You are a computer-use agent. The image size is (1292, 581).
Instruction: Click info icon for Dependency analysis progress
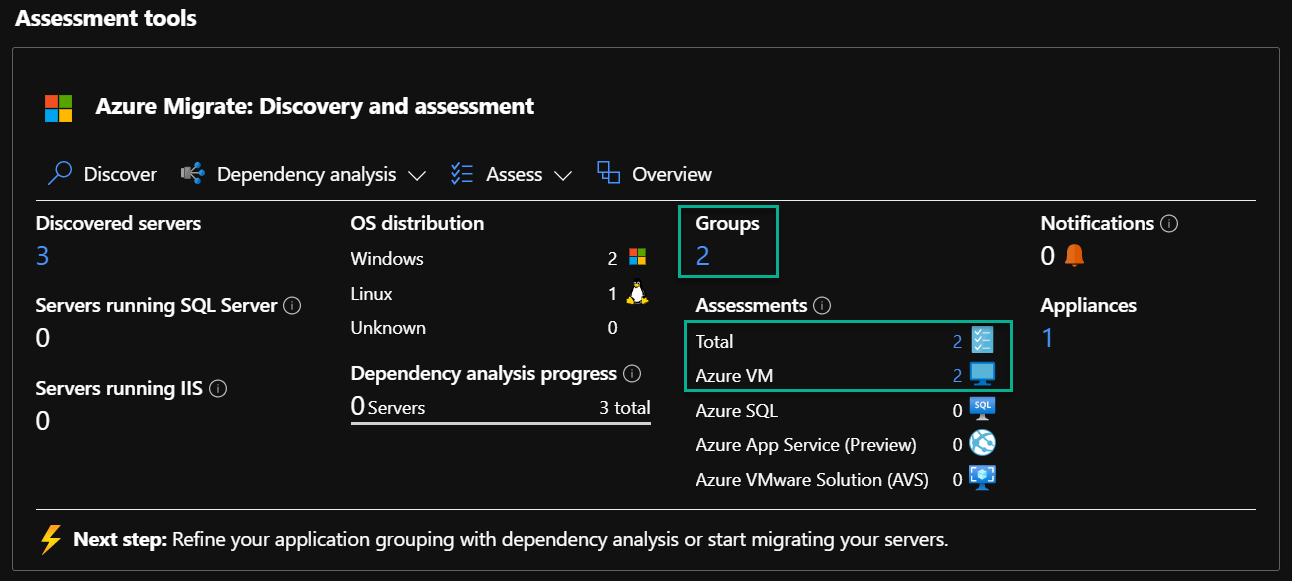pyautogui.click(x=632, y=374)
